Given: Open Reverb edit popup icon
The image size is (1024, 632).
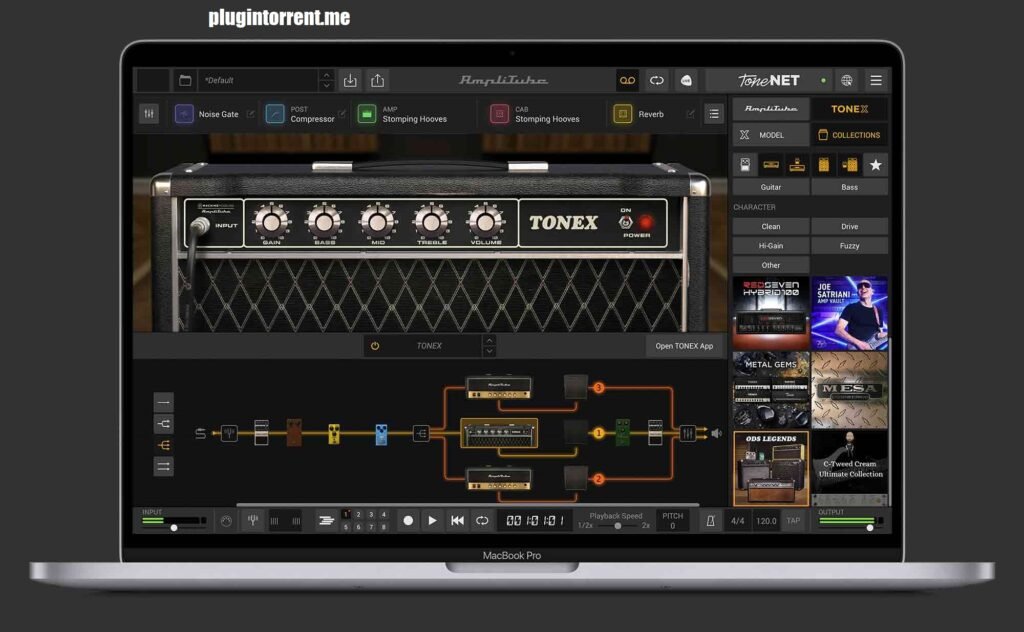Looking at the screenshot, I should pos(690,114).
